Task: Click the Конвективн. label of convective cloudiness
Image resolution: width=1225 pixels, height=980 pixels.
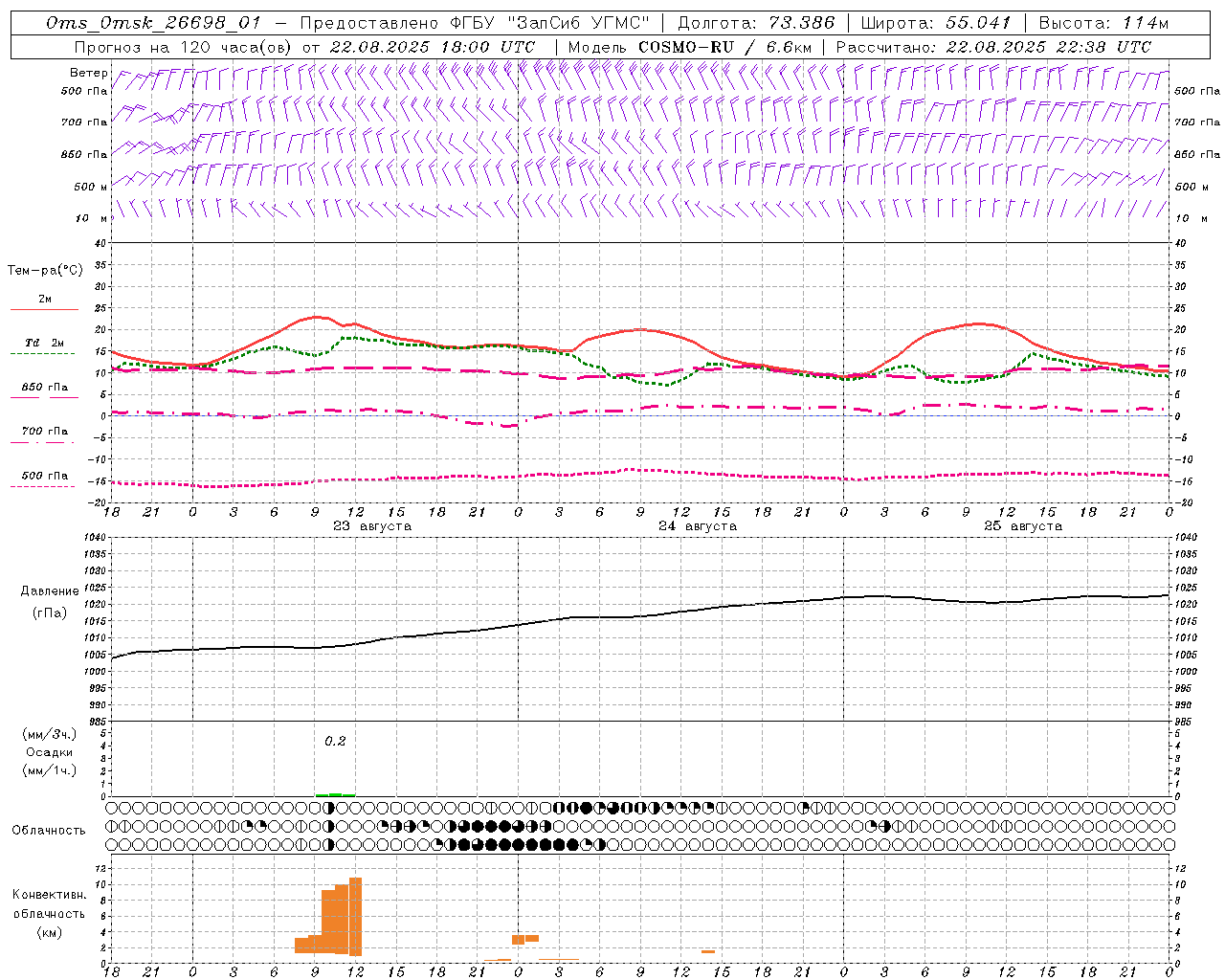Action: (x=50, y=895)
